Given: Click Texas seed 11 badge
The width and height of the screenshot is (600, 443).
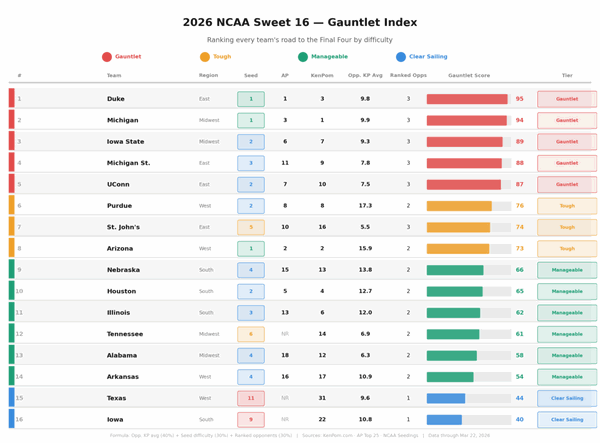Looking at the screenshot, I should point(251,398).
